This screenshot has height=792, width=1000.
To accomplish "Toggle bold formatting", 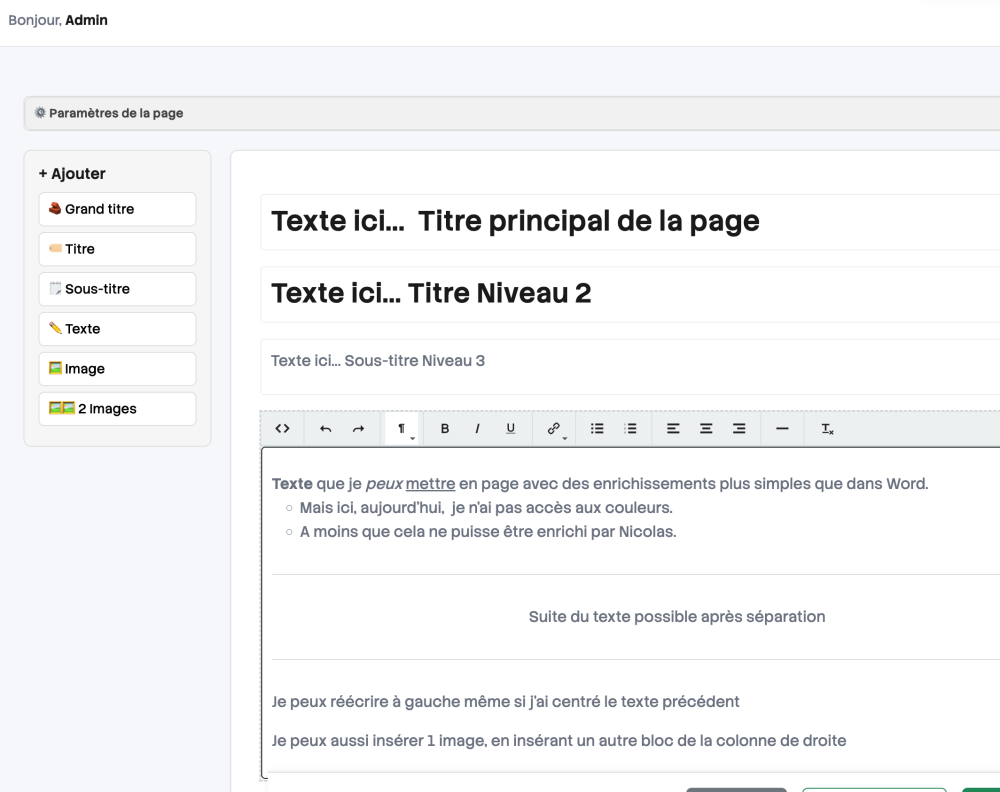I will point(445,429).
